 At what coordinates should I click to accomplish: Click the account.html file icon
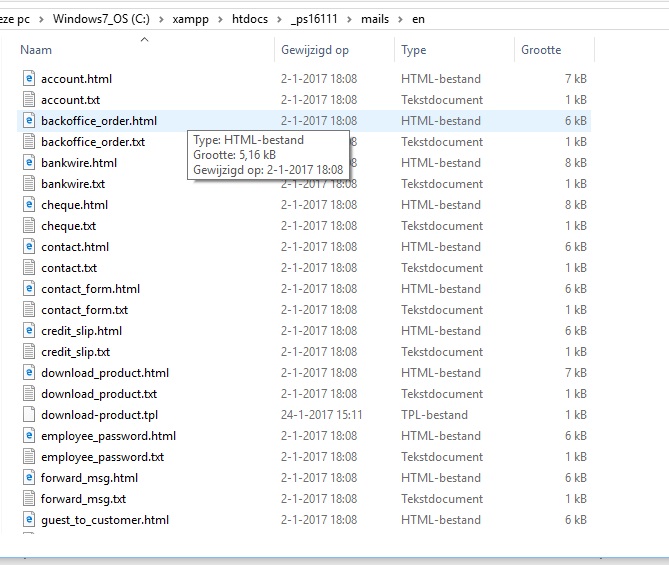click(29, 79)
